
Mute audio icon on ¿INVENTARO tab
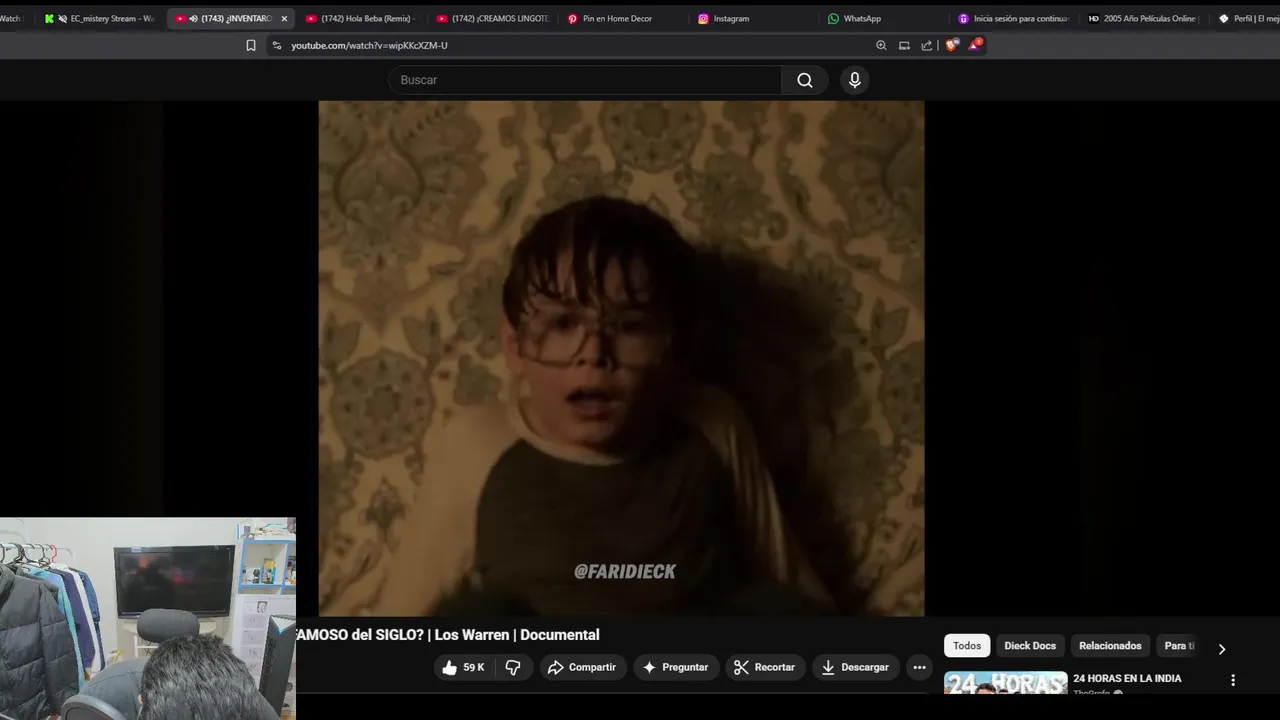point(193,18)
